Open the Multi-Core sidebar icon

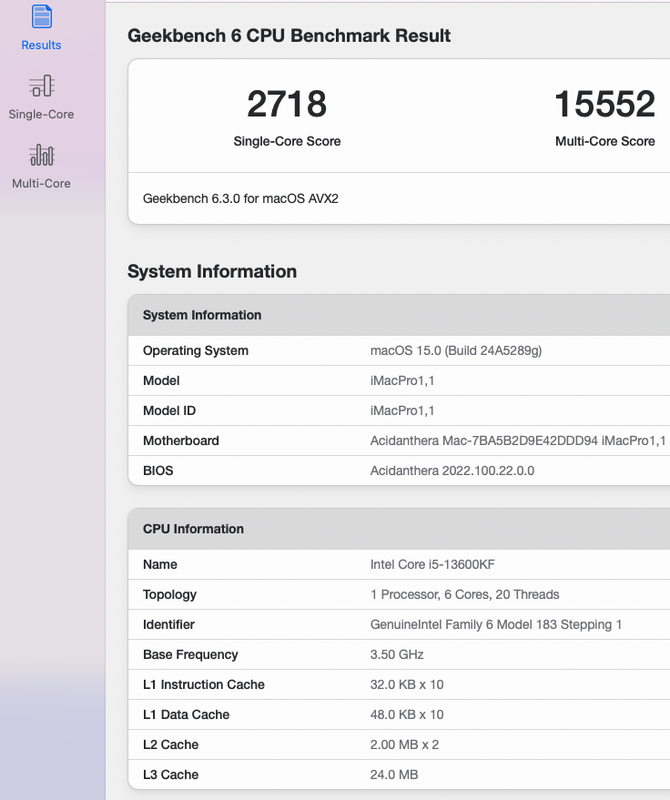(x=41, y=155)
